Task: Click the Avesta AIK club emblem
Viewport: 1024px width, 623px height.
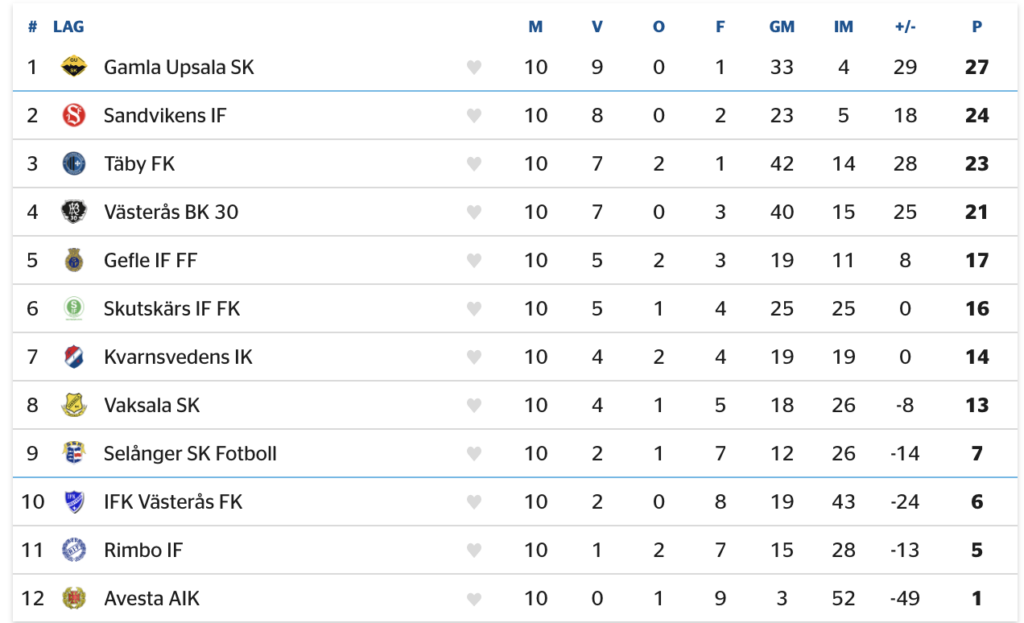Action: coord(74,598)
